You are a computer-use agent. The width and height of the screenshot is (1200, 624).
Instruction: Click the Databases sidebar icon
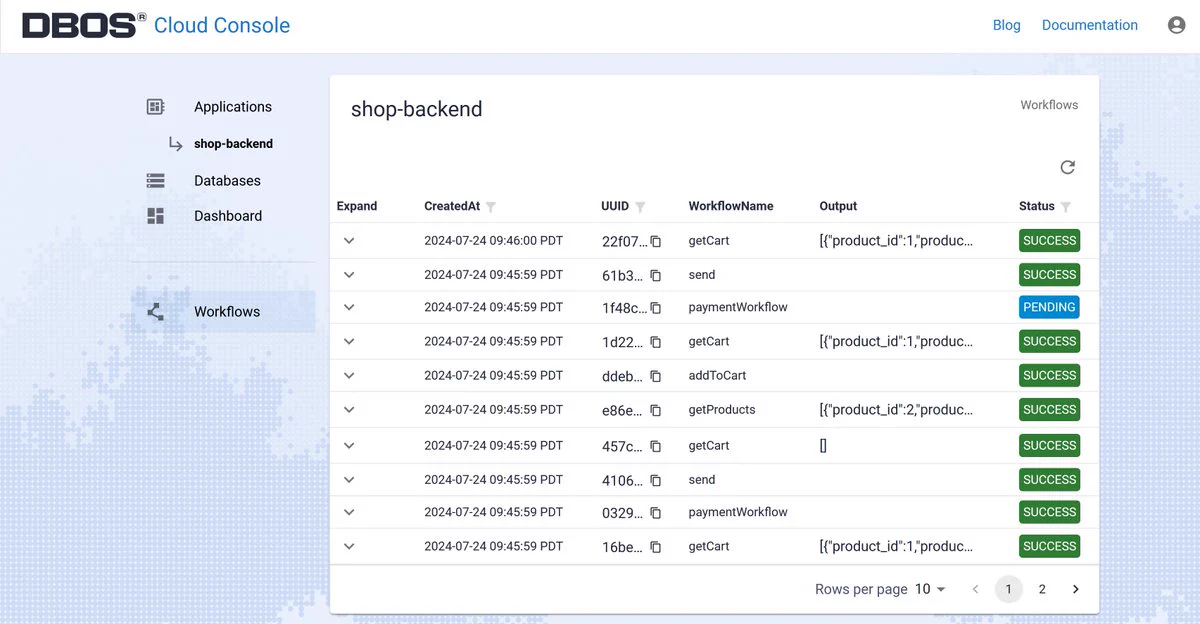tap(155, 181)
